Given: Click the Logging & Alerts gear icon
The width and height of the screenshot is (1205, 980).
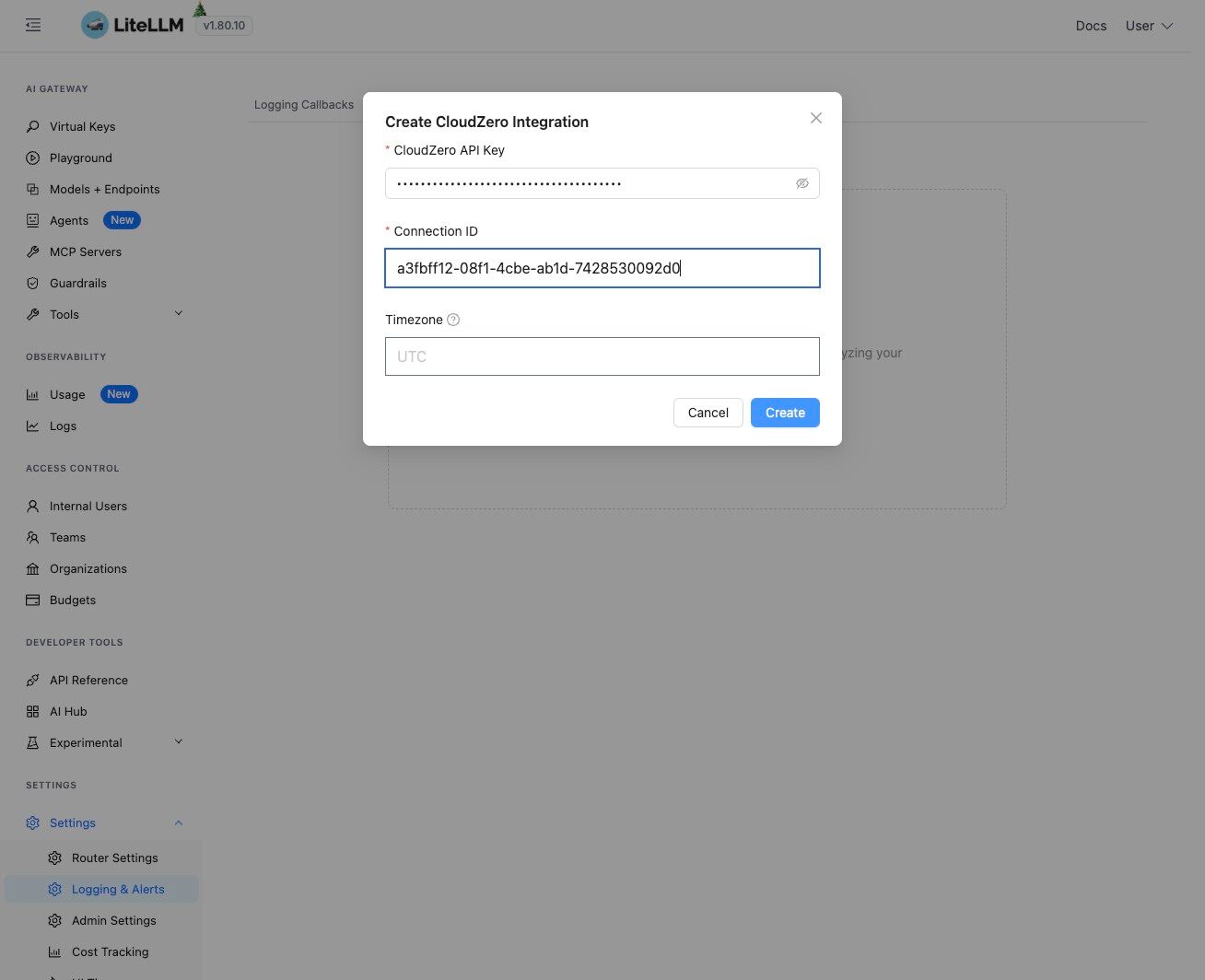Looking at the screenshot, I should (x=55, y=889).
